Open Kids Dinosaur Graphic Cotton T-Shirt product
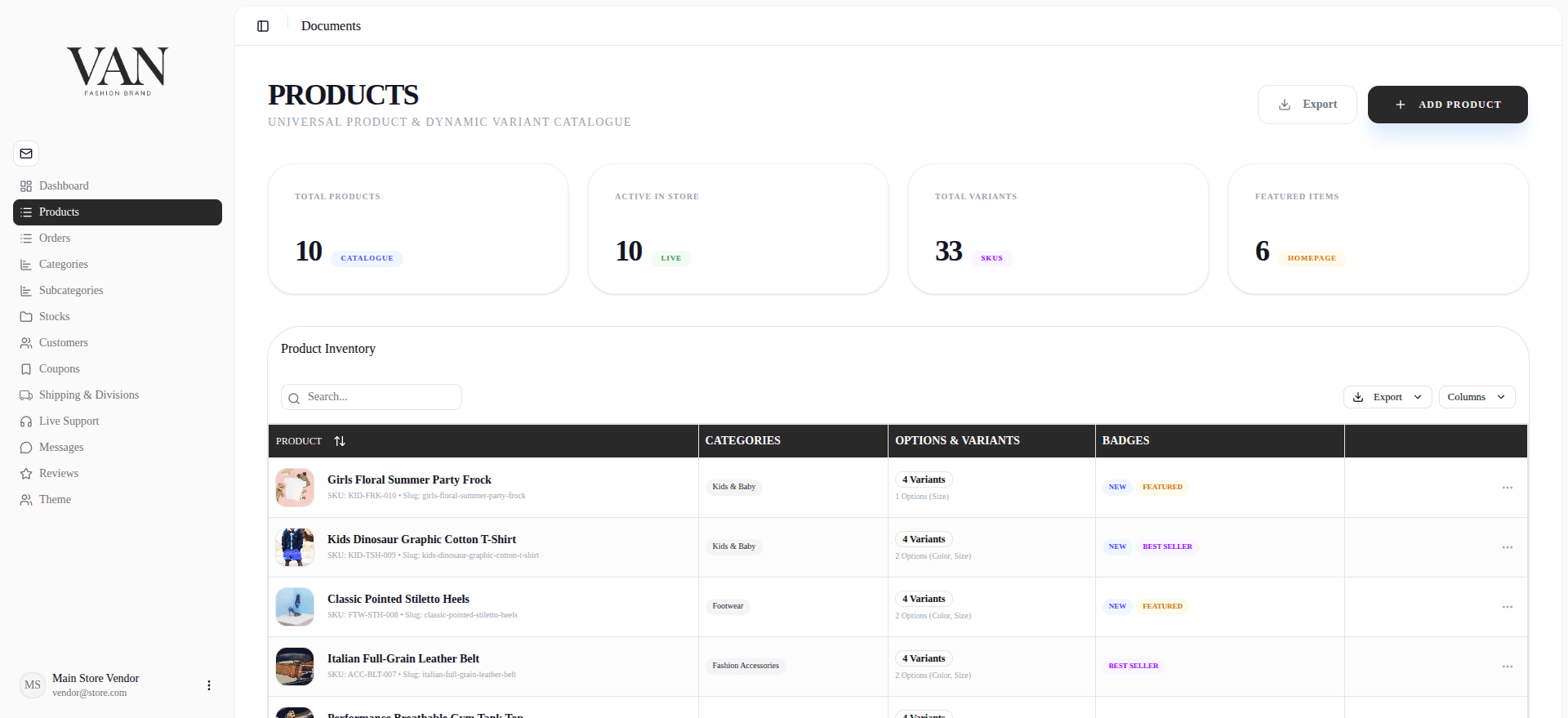The image size is (1568, 718). [x=421, y=540]
